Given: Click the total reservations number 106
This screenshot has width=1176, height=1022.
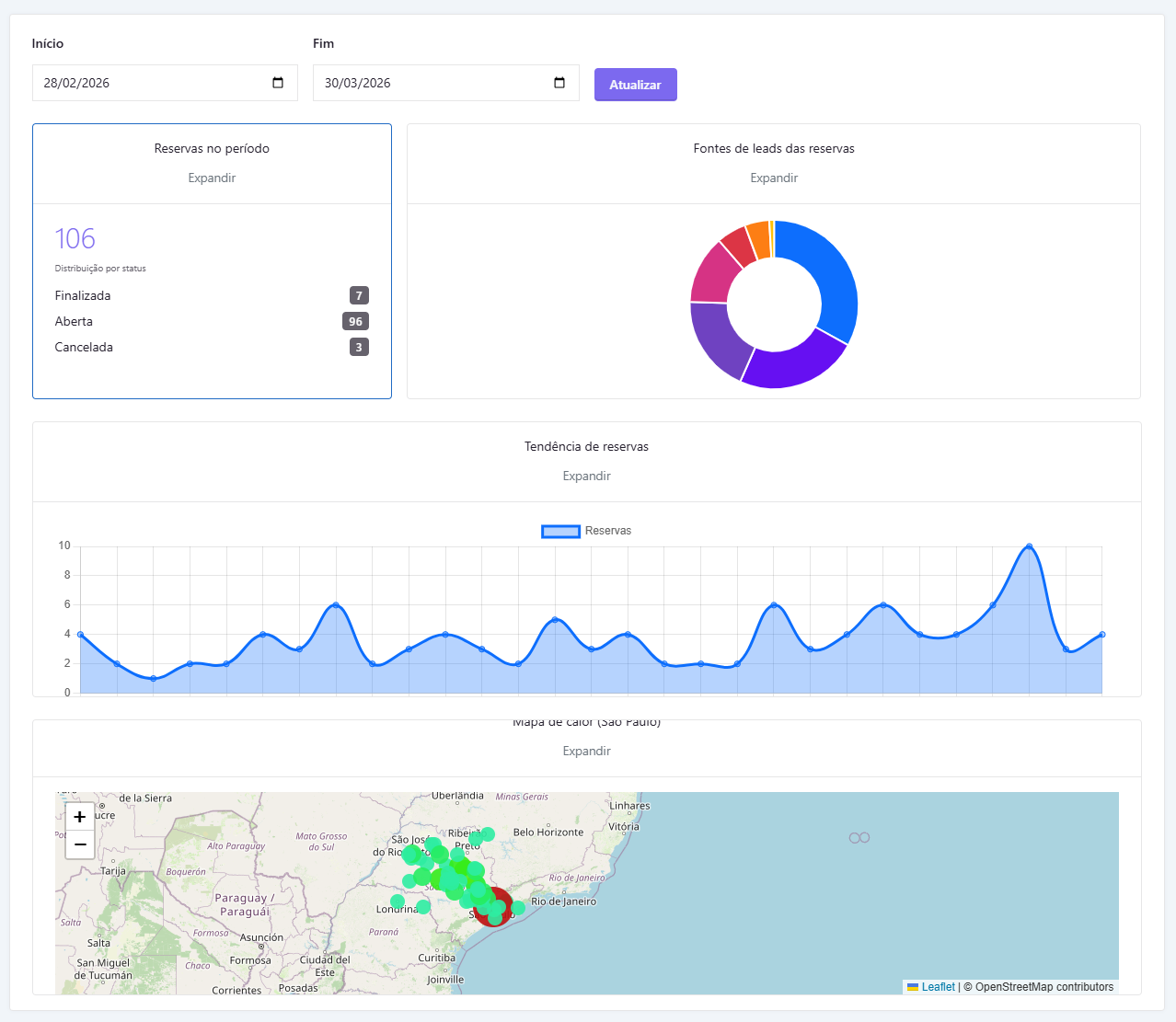Looking at the screenshot, I should pos(75,239).
